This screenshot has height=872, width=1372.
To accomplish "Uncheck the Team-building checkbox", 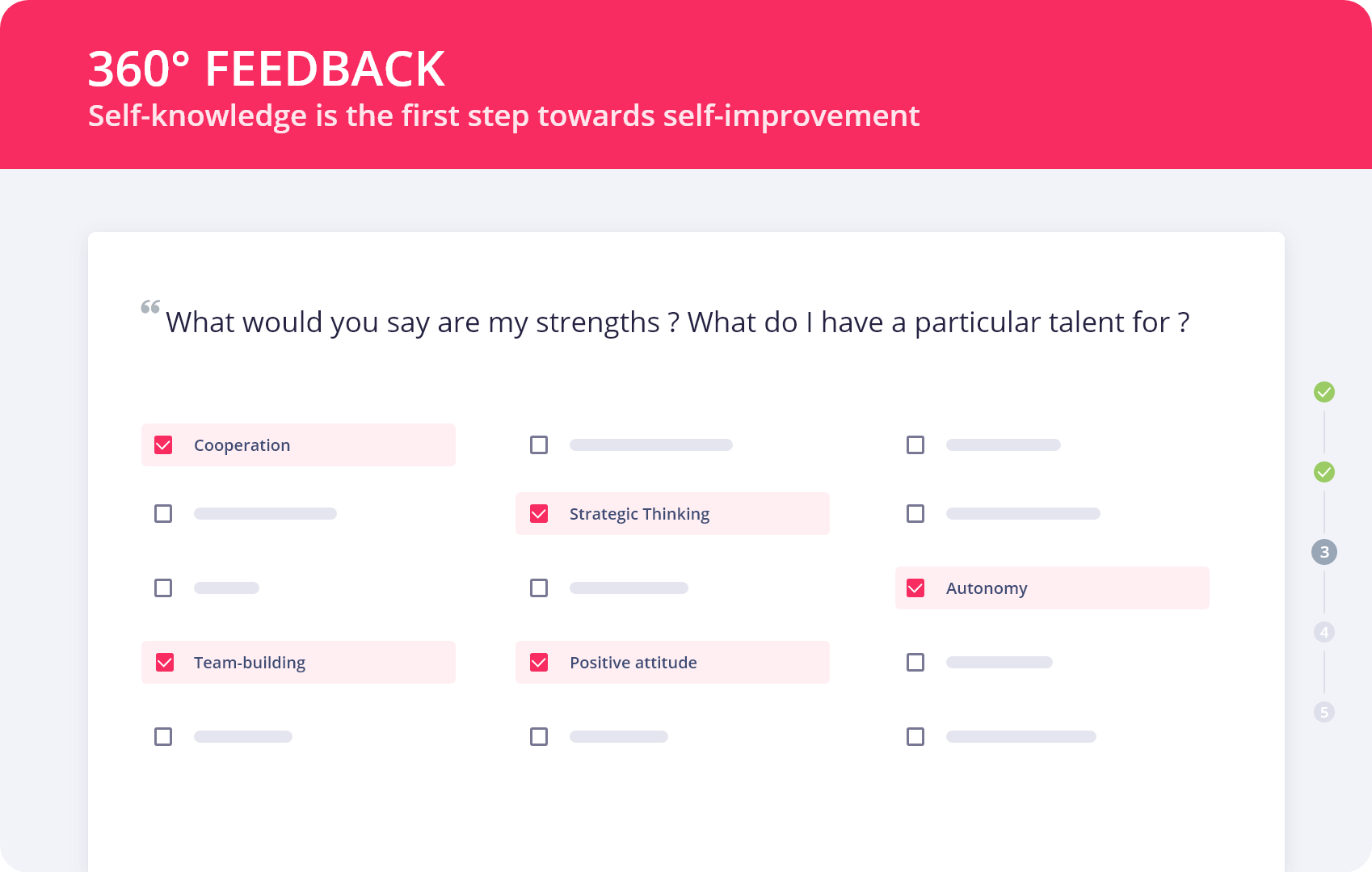I will [164, 663].
